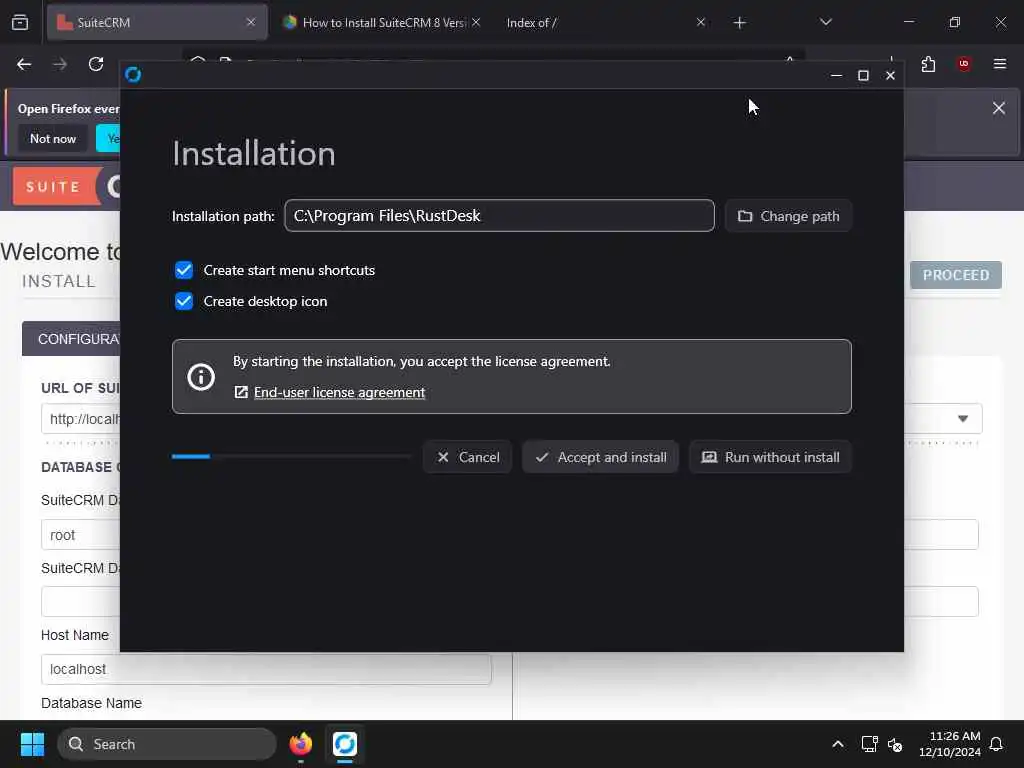1024x768 pixels.
Task: Click Accept and install button
Action: pos(600,457)
